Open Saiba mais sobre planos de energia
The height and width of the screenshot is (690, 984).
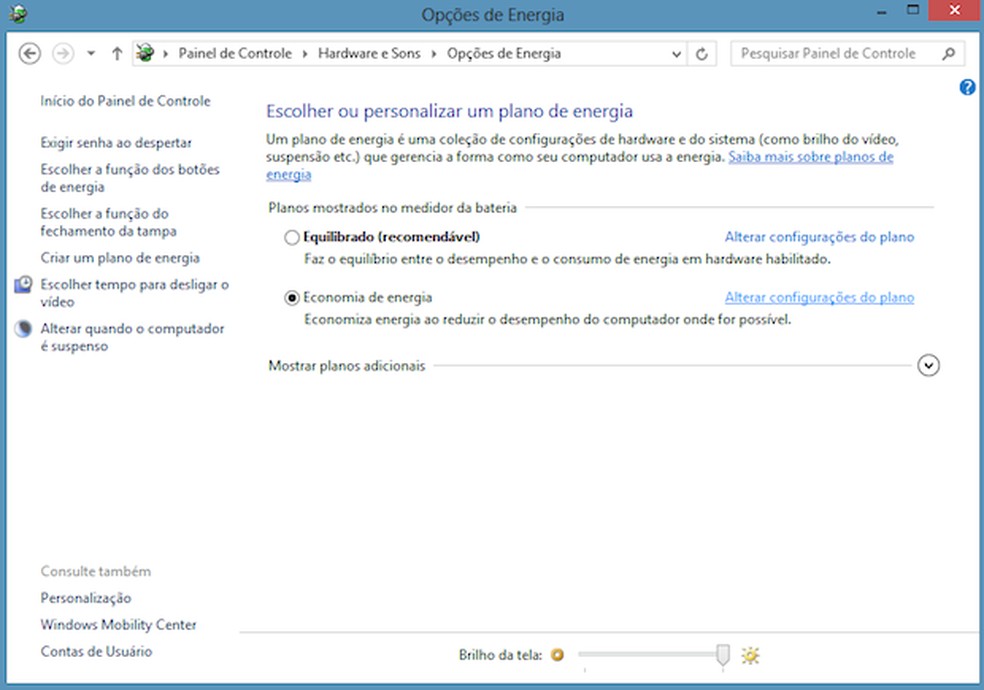pyautogui.click(x=810, y=157)
